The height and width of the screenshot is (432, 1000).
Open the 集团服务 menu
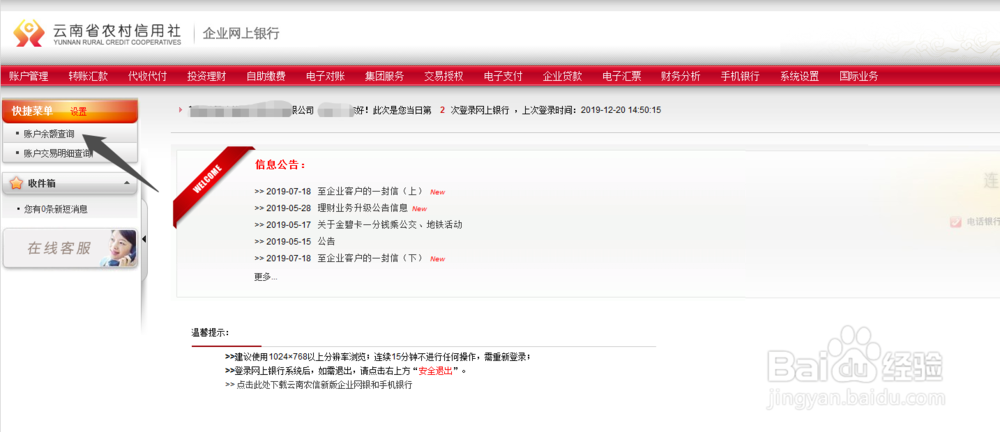(385, 77)
